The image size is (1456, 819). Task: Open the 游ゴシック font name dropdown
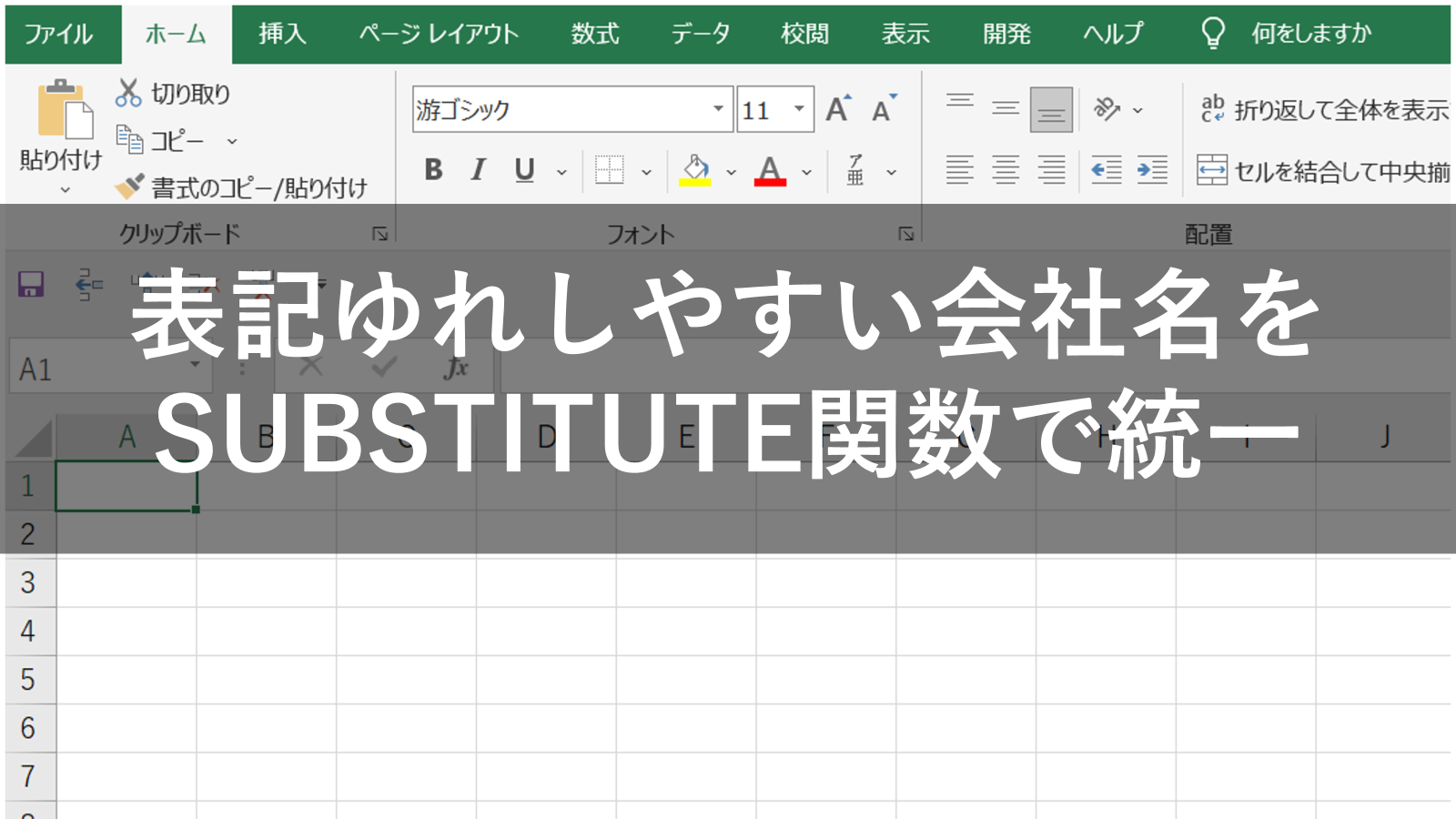[718, 109]
